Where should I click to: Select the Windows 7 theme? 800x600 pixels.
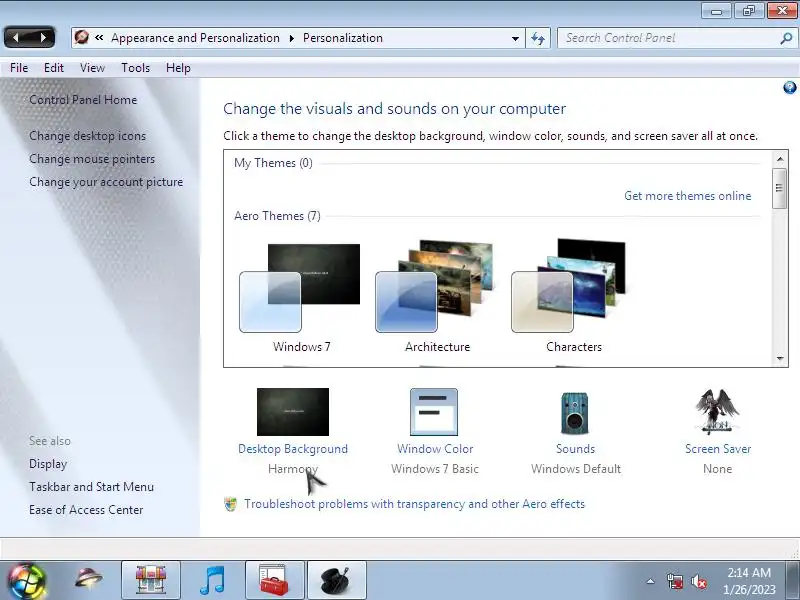pos(301,298)
